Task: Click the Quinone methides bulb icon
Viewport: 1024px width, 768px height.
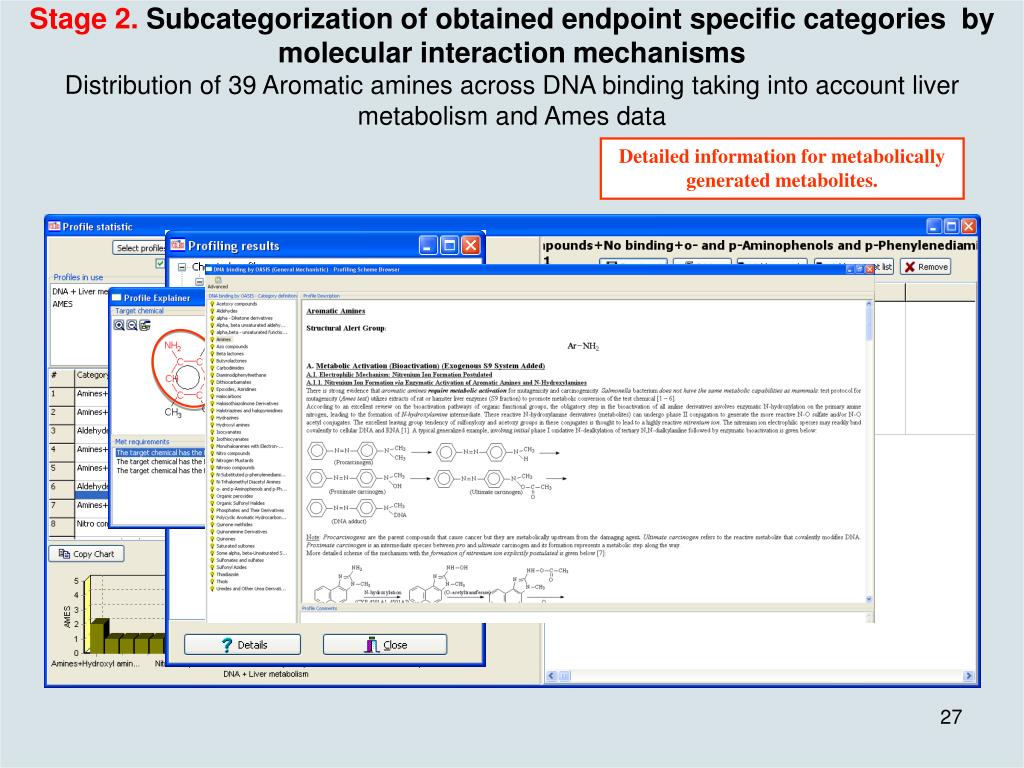Action: point(212,524)
